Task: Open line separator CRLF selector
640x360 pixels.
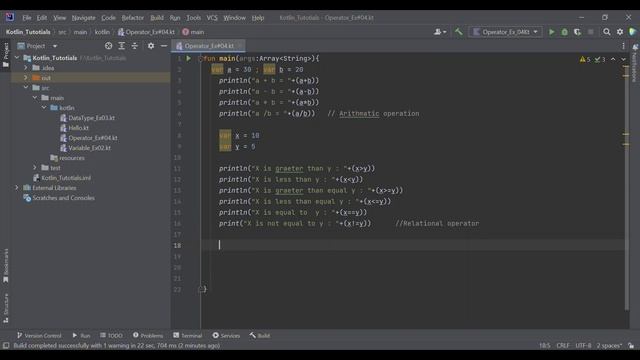Action: click(x=563, y=346)
